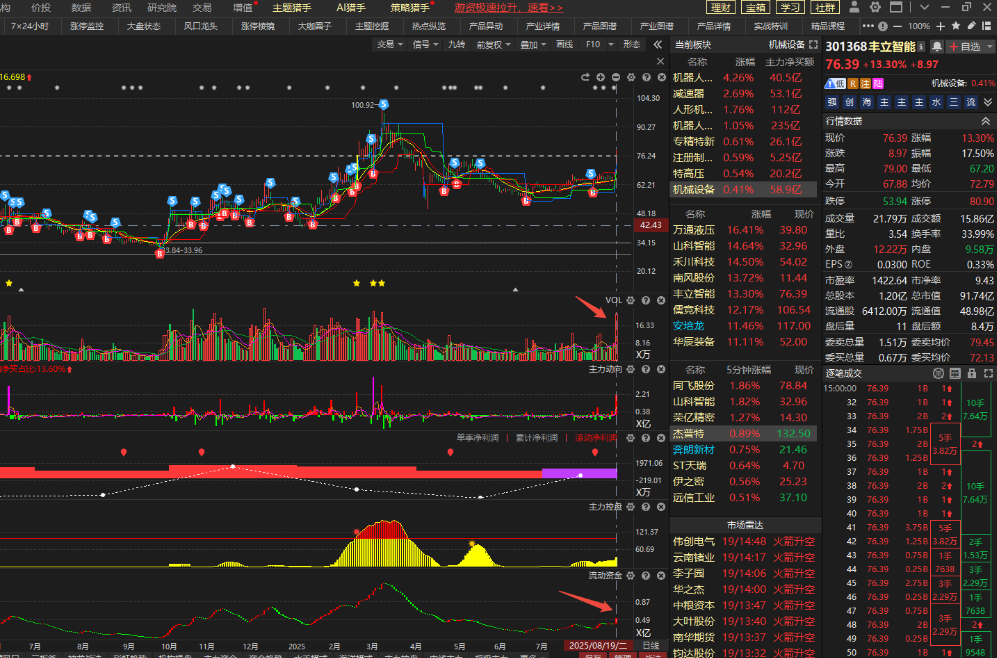Open the 形态 pattern button
The height and width of the screenshot is (658, 997).
(631, 45)
